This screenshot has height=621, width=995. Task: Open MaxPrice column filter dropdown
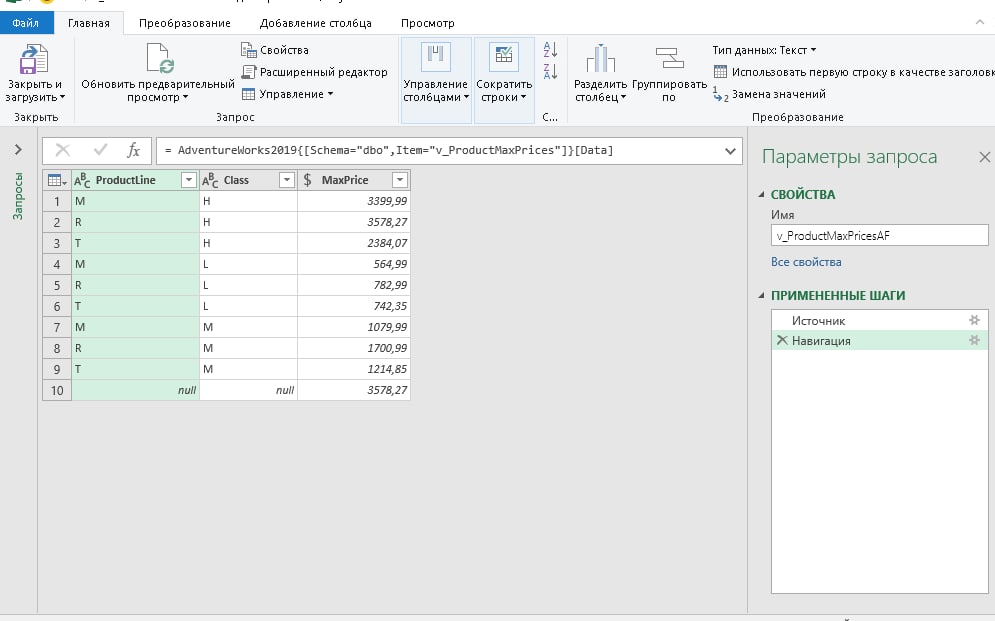[399, 180]
